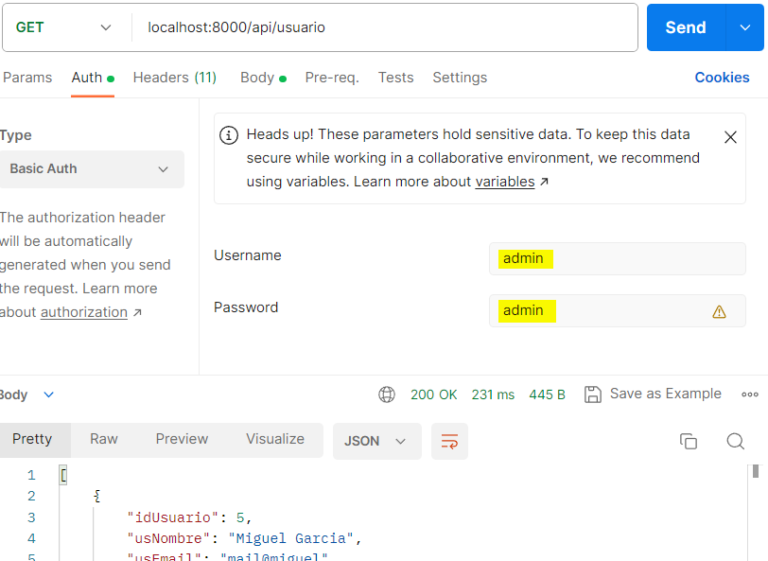Dismiss the Heads up banner with X
The height and width of the screenshot is (561, 768).
[730, 137]
